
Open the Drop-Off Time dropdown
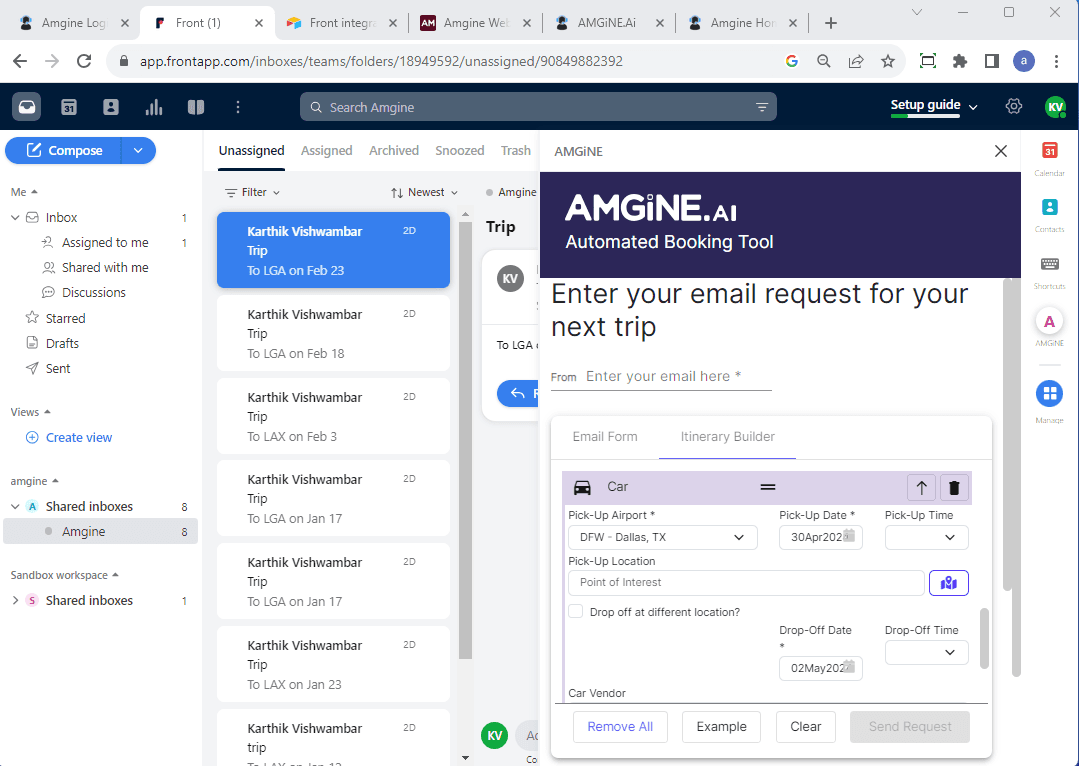coord(926,652)
